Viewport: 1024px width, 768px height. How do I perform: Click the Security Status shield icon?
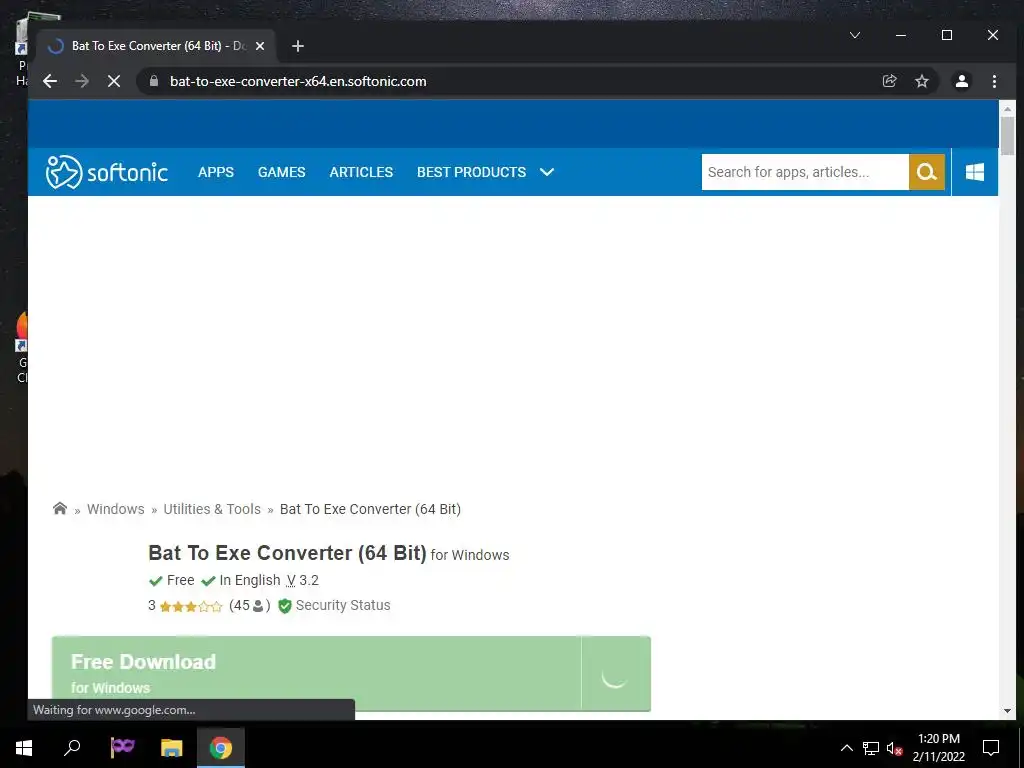285,606
